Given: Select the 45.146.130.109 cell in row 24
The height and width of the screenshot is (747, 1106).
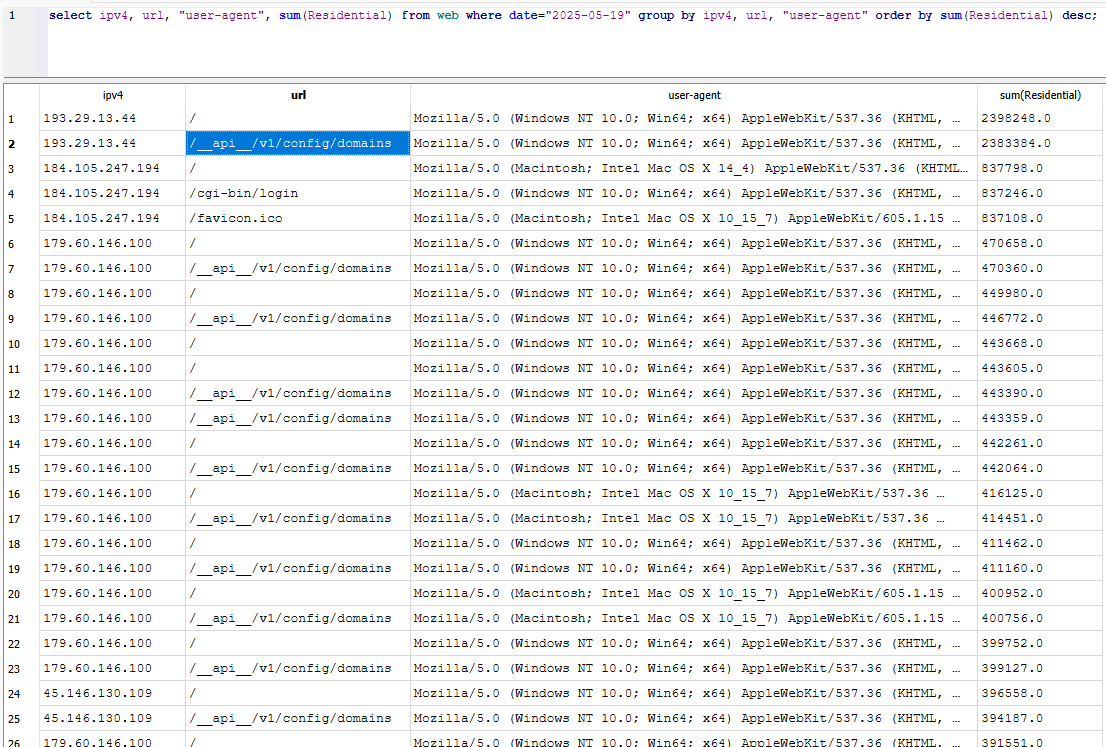Looking at the screenshot, I should pos(98,693).
